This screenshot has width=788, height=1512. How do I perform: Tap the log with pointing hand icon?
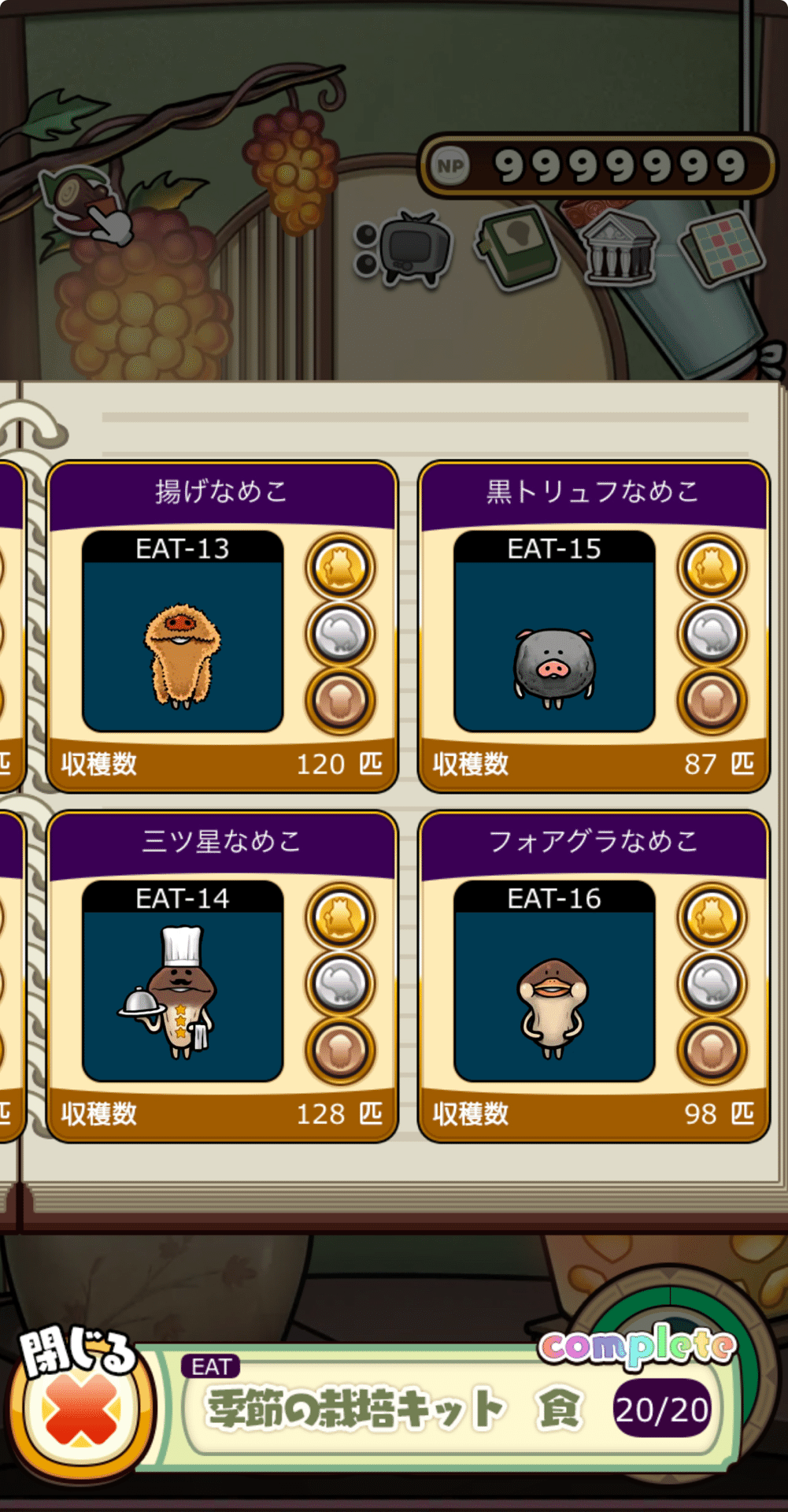click(x=87, y=204)
